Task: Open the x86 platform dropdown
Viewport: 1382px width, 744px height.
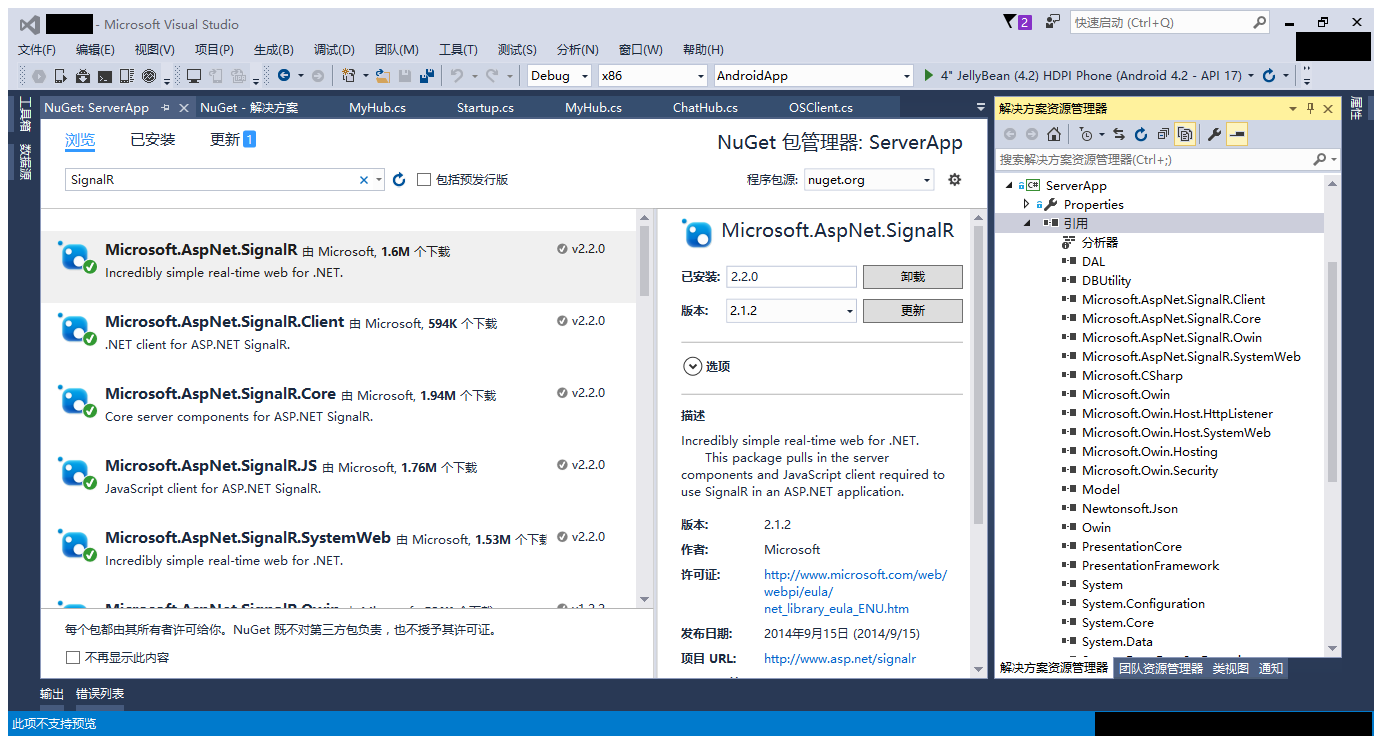Action: point(701,76)
